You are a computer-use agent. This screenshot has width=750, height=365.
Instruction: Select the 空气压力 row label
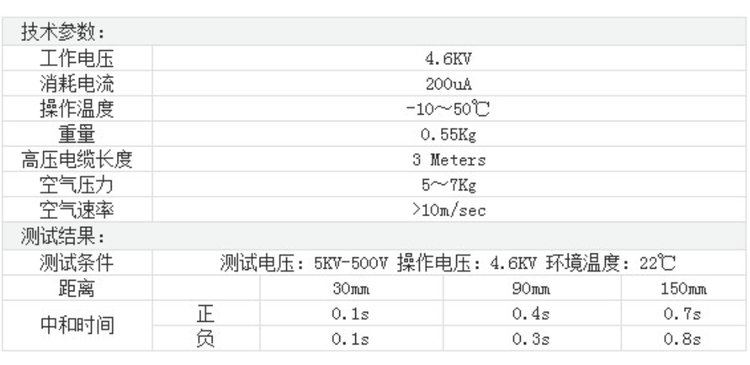(77, 185)
